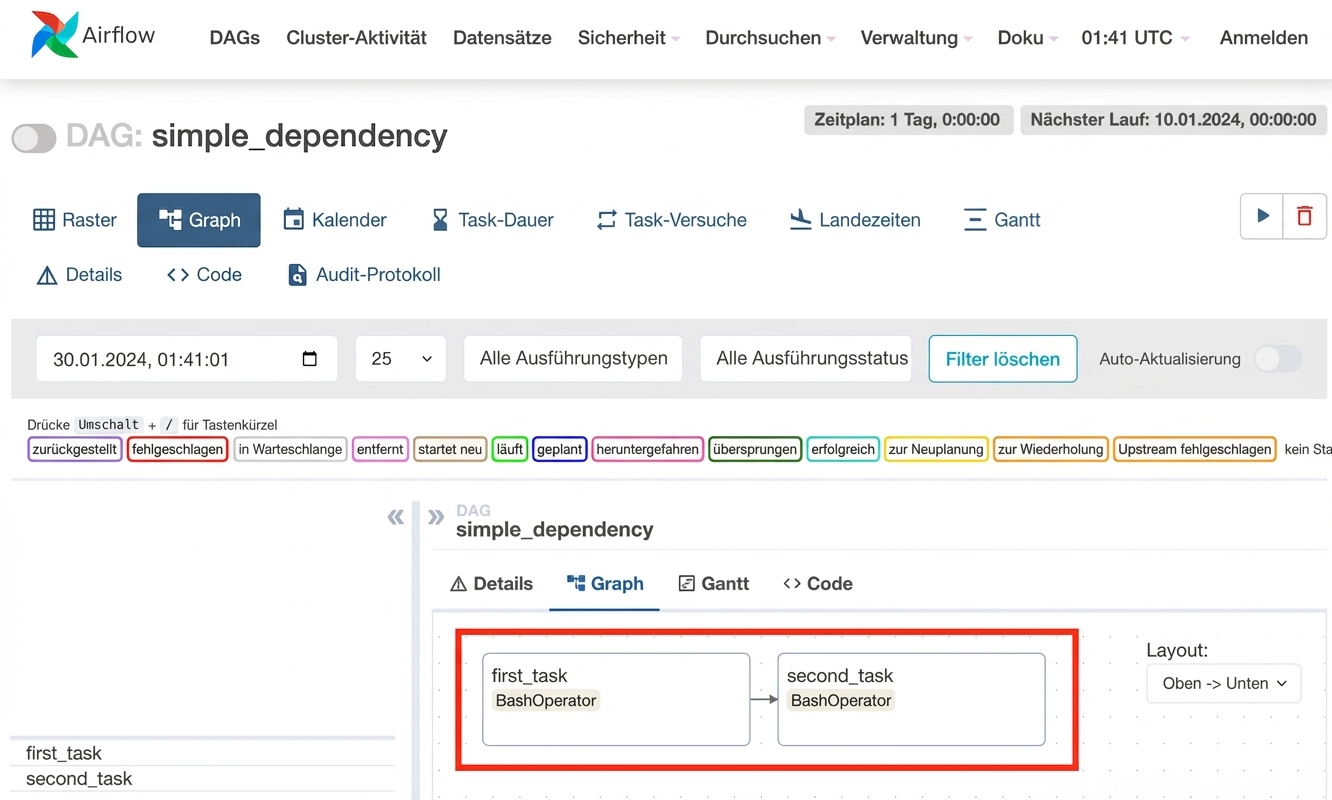Viewport: 1332px width, 800px height.
Task: Click the zur Wiederholung legend badge
Action: [1051, 450]
